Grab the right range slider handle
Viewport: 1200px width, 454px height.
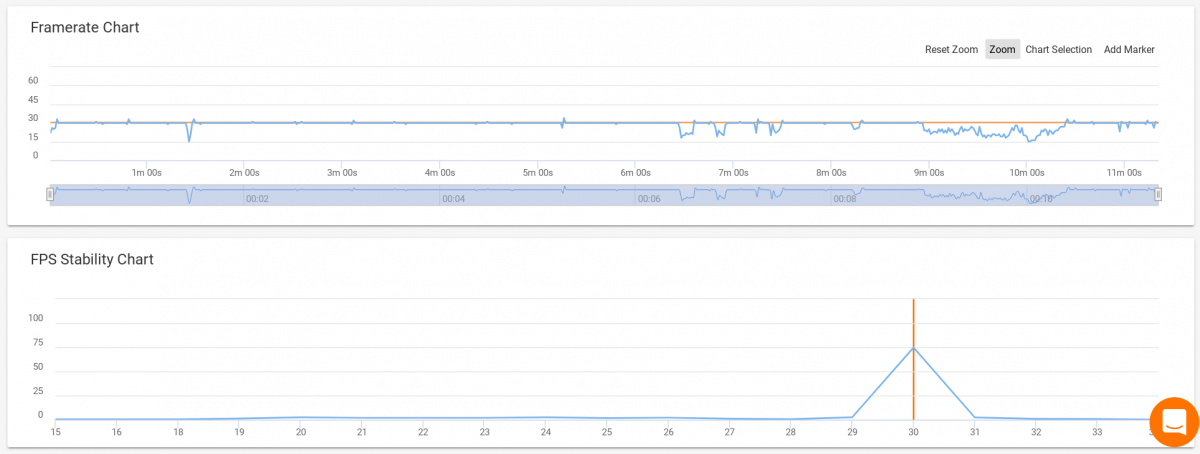(1158, 195)
